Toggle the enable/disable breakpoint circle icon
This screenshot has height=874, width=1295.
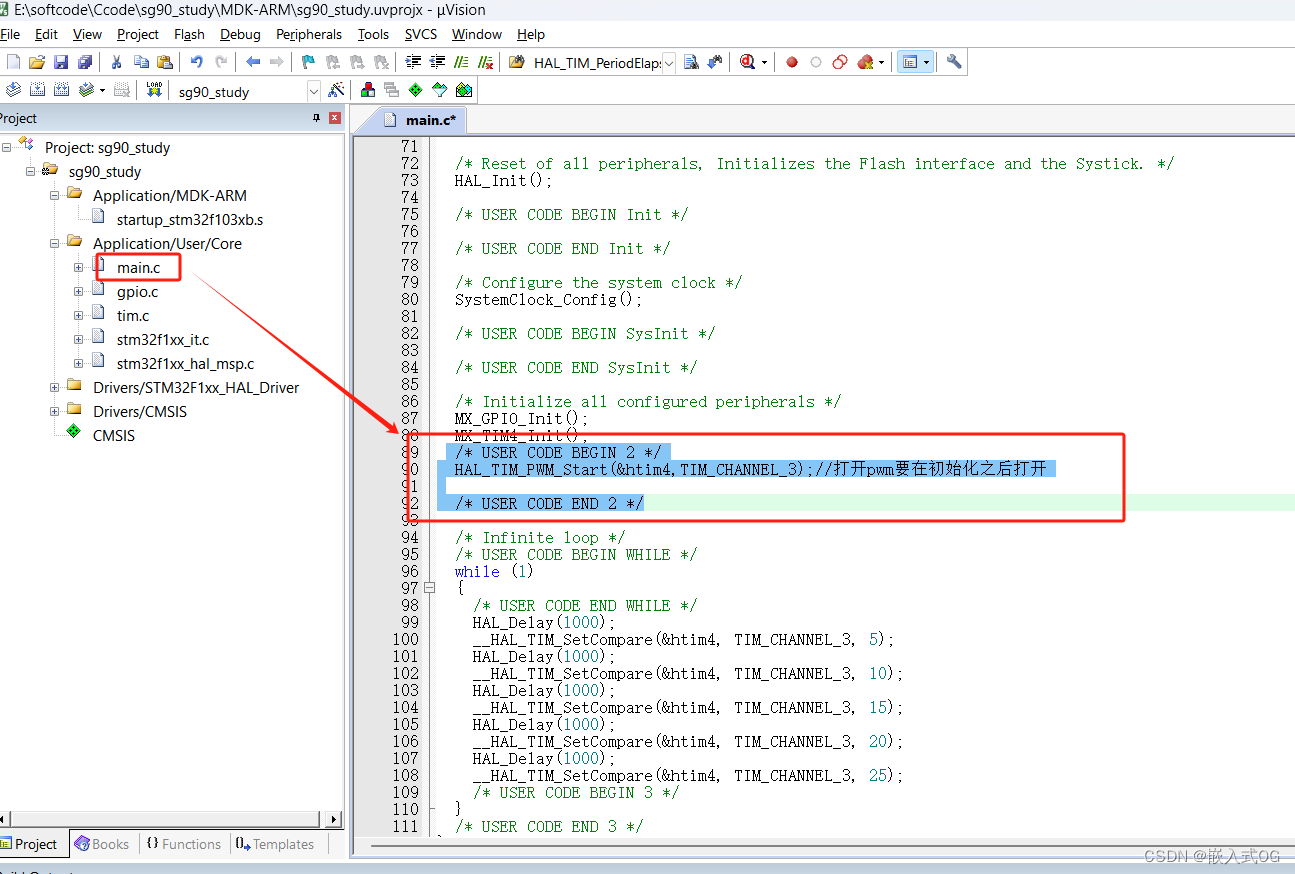coord(816,62)
